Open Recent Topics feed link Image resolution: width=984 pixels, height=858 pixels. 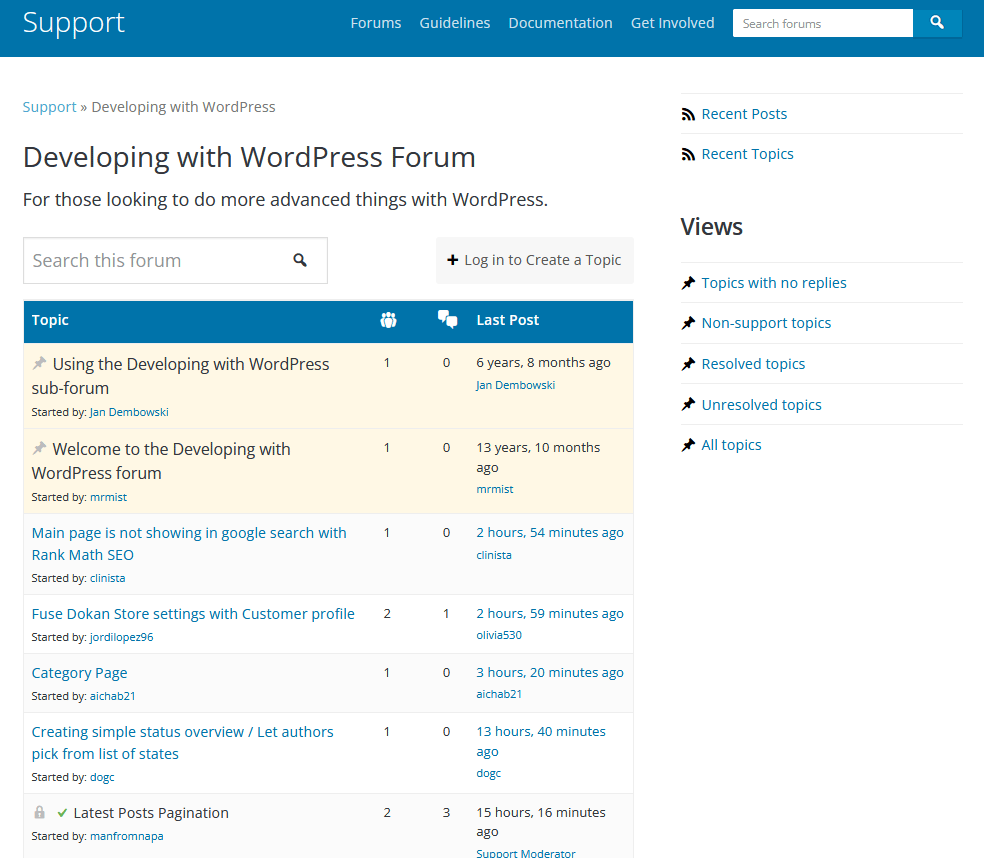[x=747, y=154]
